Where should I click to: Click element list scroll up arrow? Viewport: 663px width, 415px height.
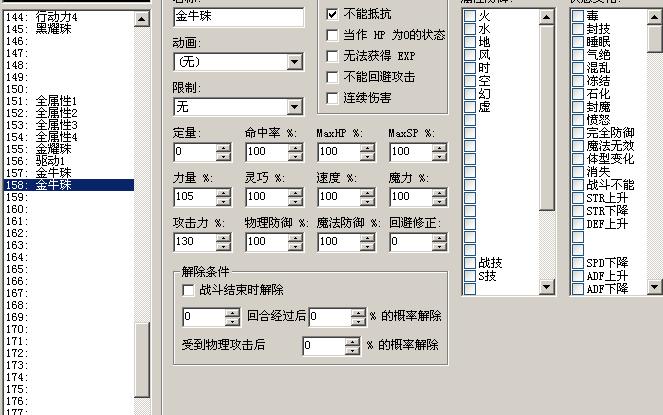[546, 17]
